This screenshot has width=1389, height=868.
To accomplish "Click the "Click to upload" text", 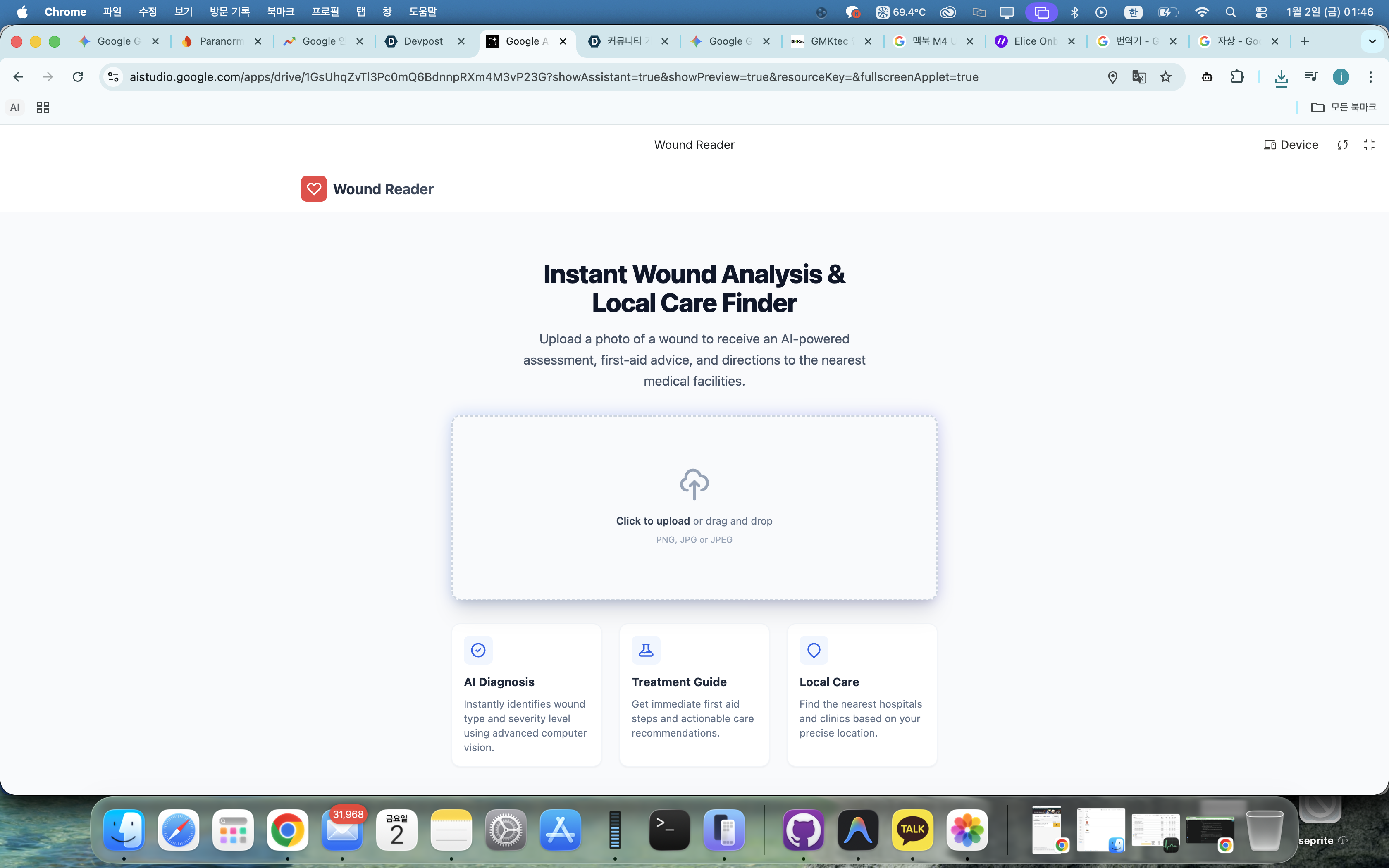I will tap(653, 521).
